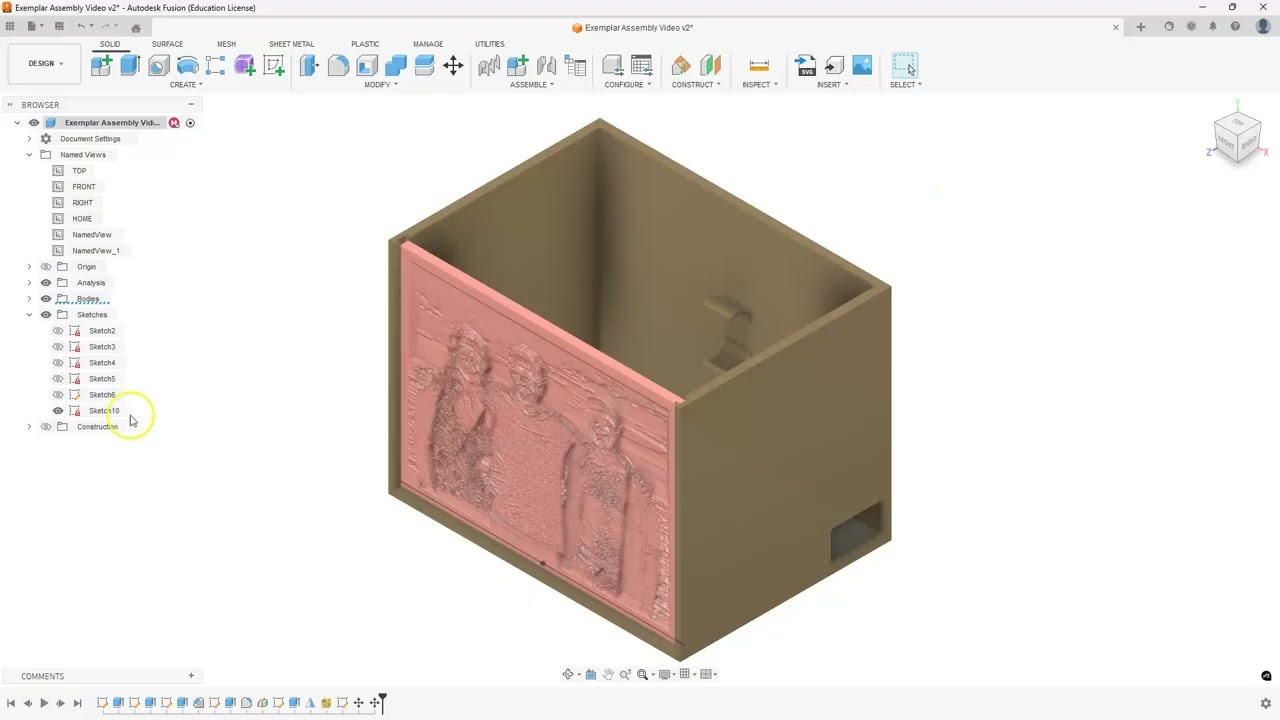Open the ASSEMBLE dropdown menu

(x=532, y=85)
